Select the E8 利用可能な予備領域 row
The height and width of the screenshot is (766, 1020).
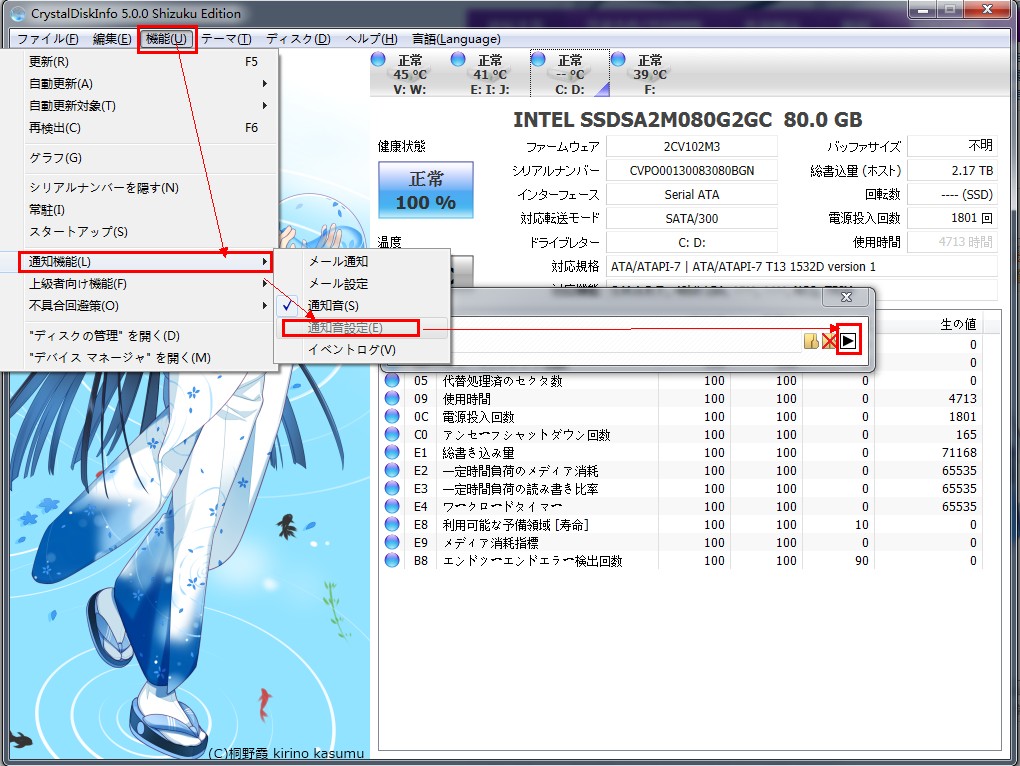[x=681, y=525]
